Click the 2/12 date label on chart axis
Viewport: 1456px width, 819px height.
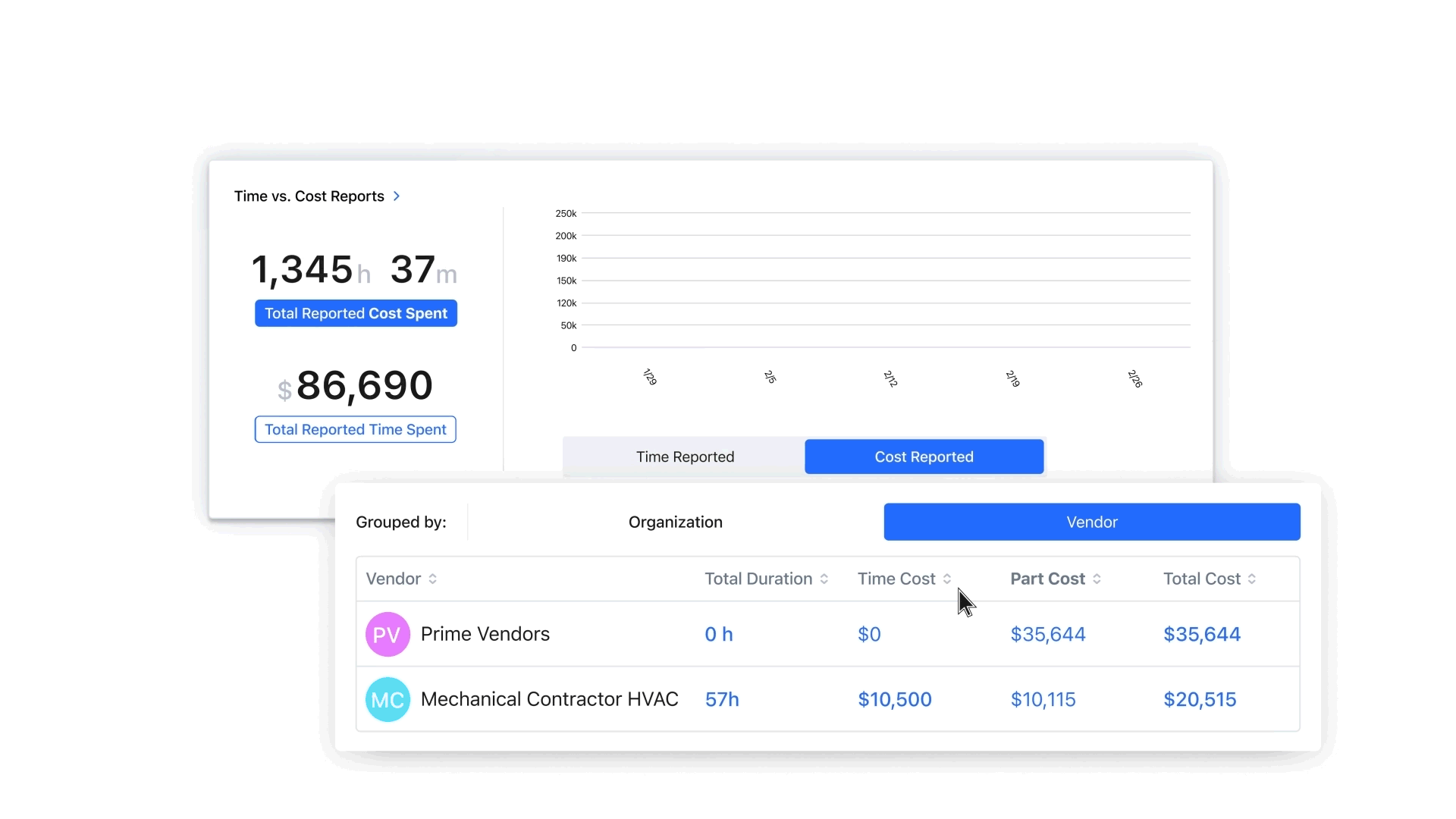890,378
